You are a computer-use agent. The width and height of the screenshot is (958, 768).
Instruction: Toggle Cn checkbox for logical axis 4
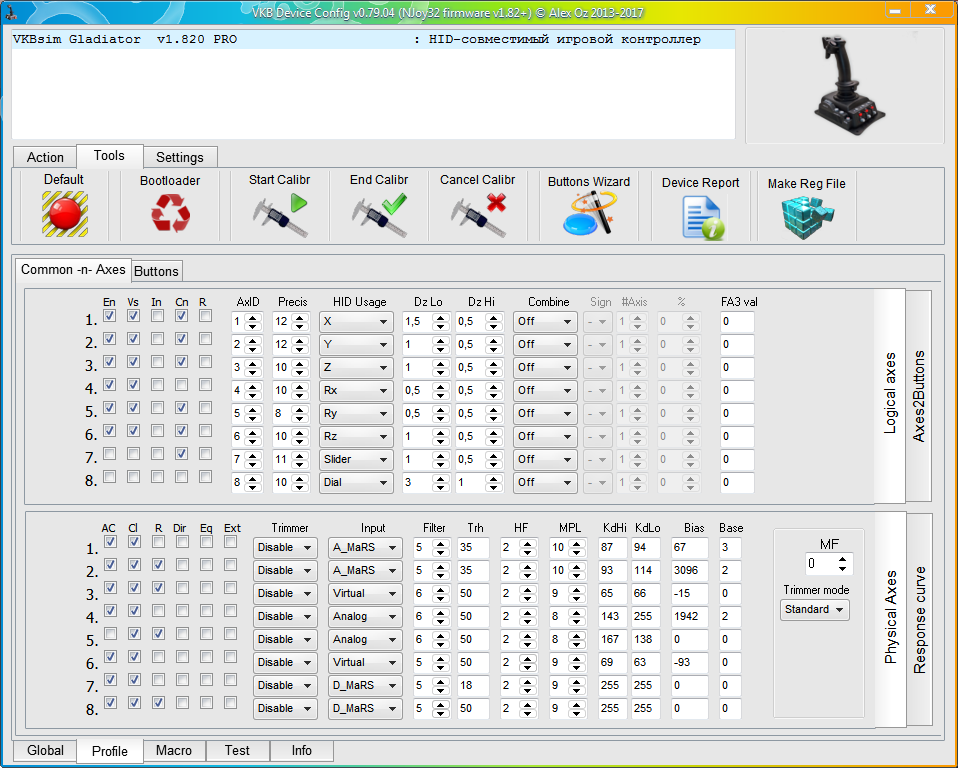(x=181, y=385)
